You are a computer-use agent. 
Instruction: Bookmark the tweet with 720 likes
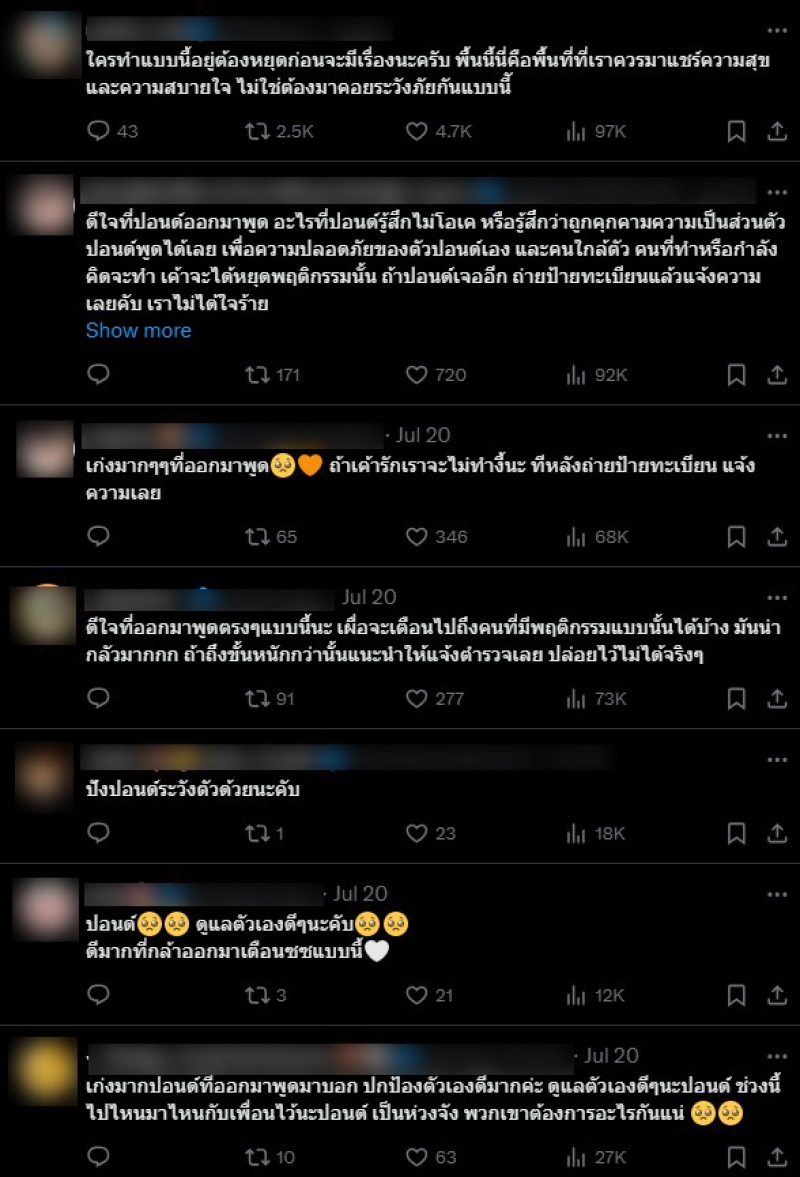[736, 375]
